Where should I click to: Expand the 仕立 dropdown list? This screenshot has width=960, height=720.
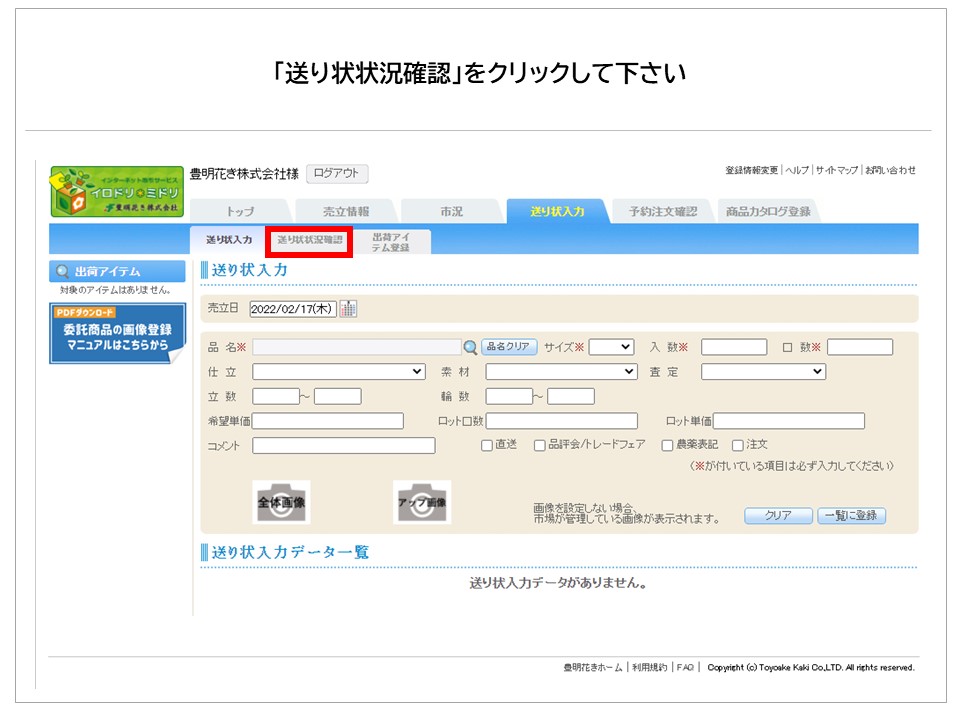(x=339, y=371)
